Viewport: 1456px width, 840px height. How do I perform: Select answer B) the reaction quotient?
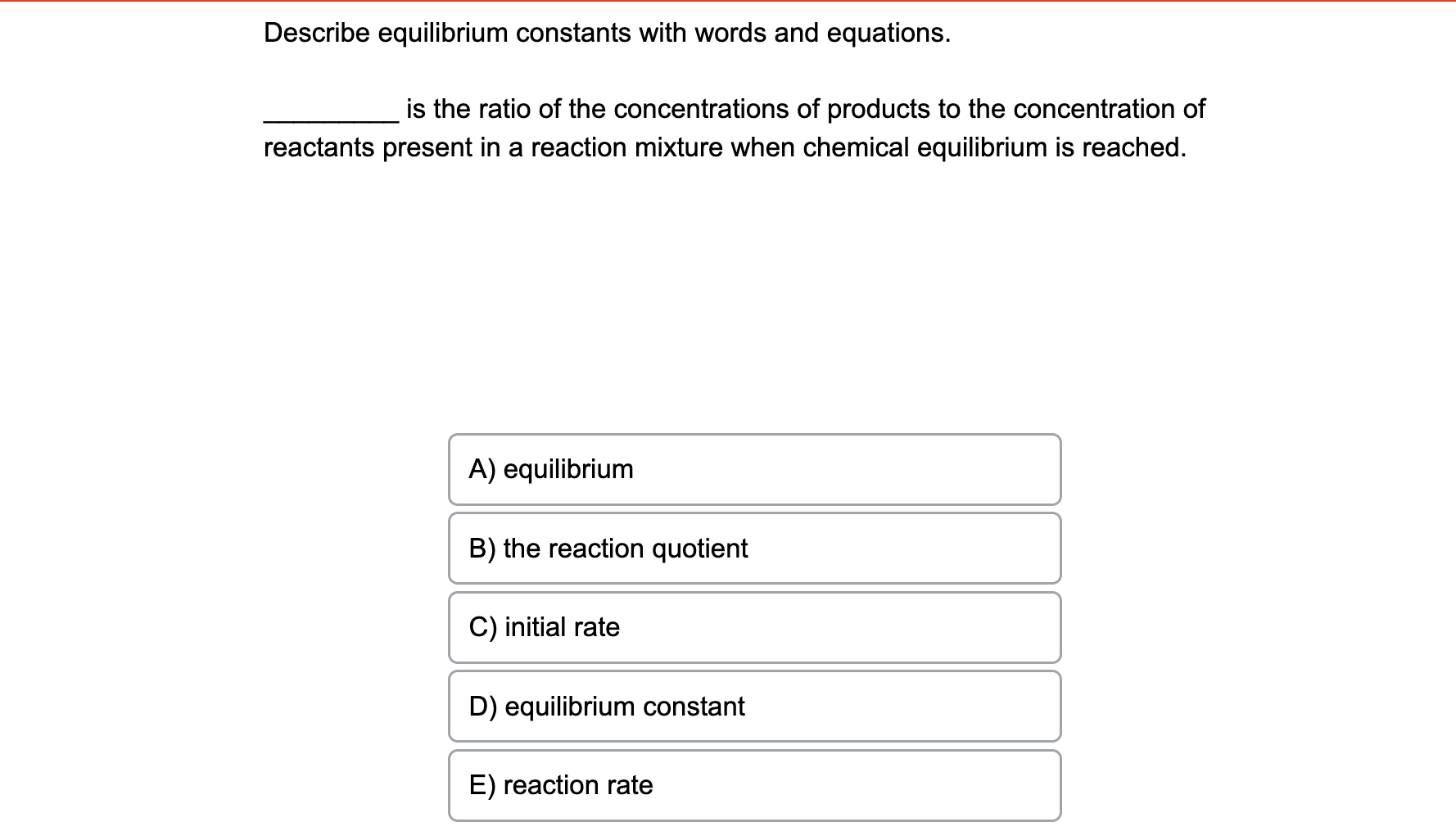tap(753, 548)
